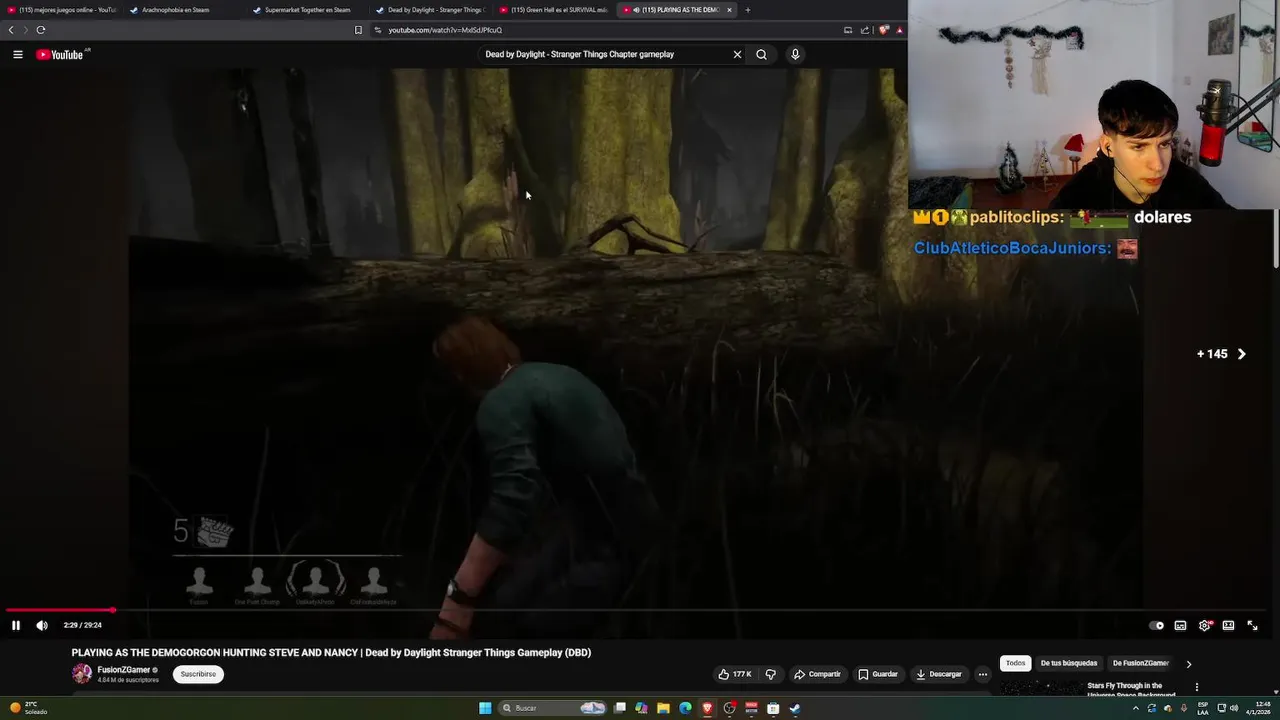1280x720 pixels.
Task: Open a new browser tab
Action: 748,10
